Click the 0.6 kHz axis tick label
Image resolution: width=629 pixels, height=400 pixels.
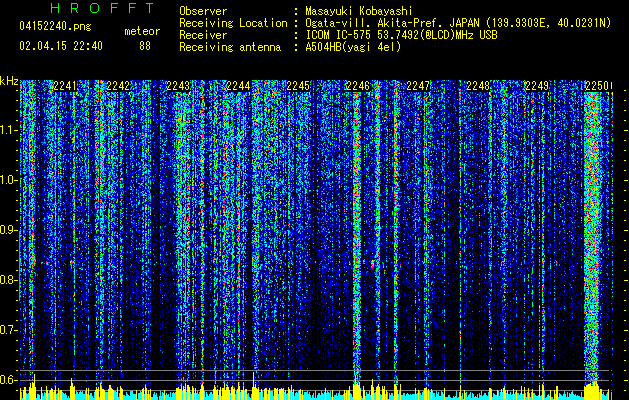8,380
